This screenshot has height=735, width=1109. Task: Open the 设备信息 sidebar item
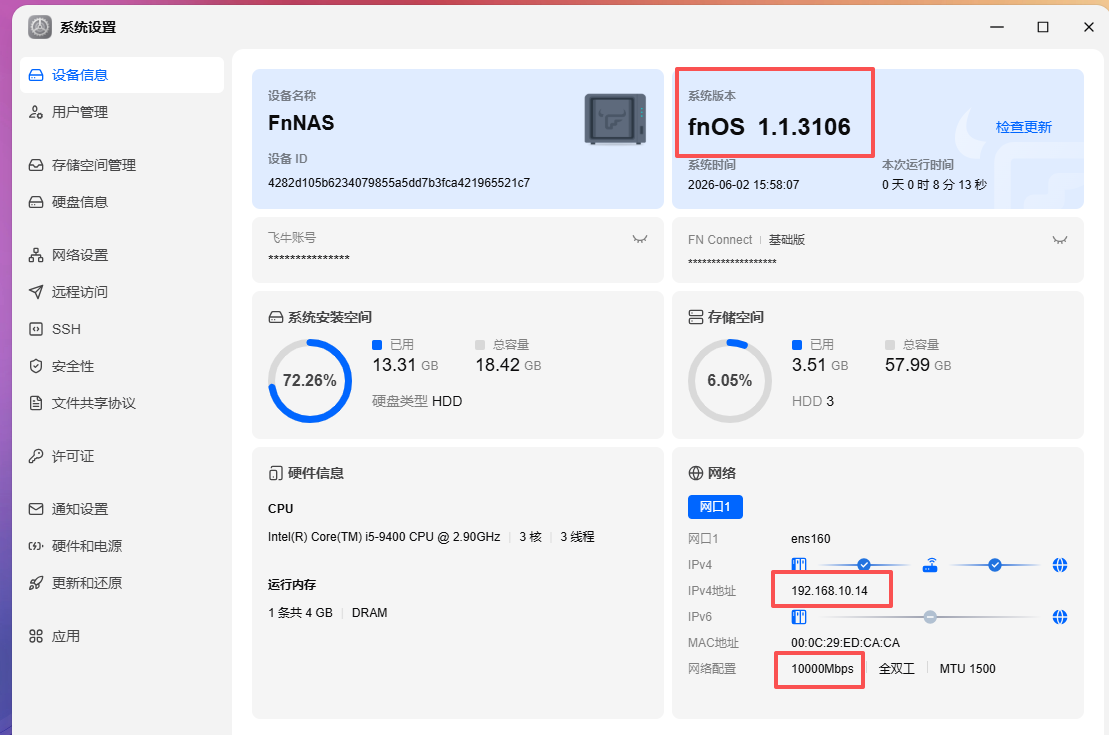coord(122,75)
